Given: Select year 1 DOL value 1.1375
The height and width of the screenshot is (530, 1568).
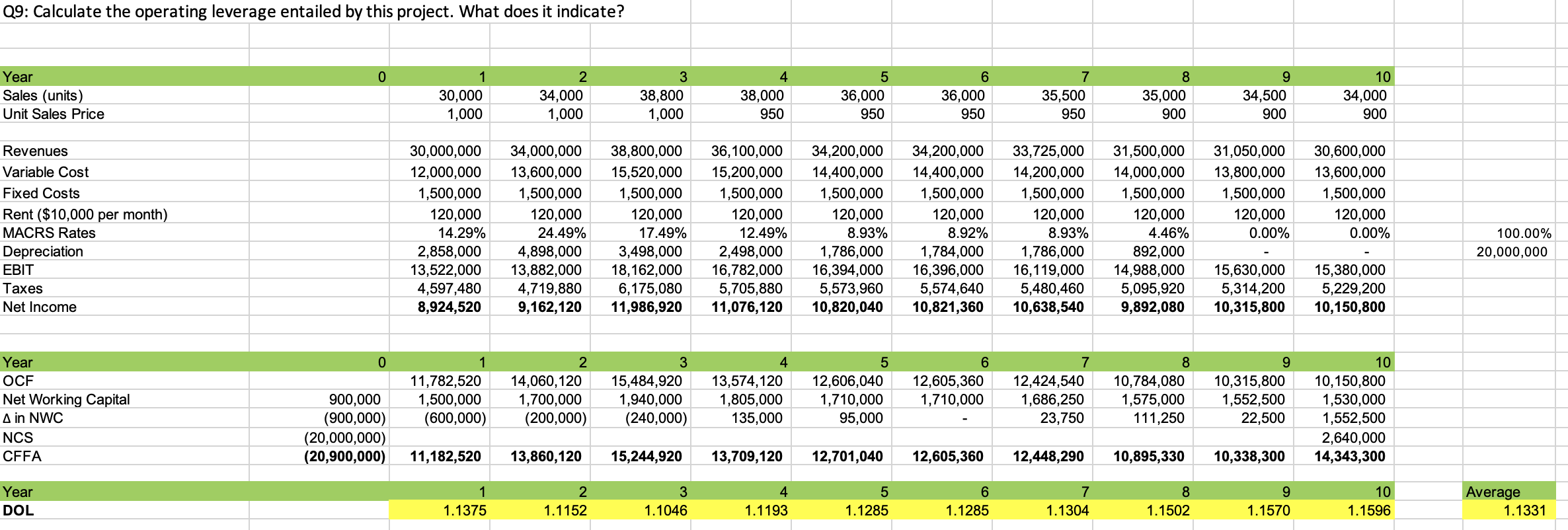Looking at the screenshot, I should [x=440, y=510].
